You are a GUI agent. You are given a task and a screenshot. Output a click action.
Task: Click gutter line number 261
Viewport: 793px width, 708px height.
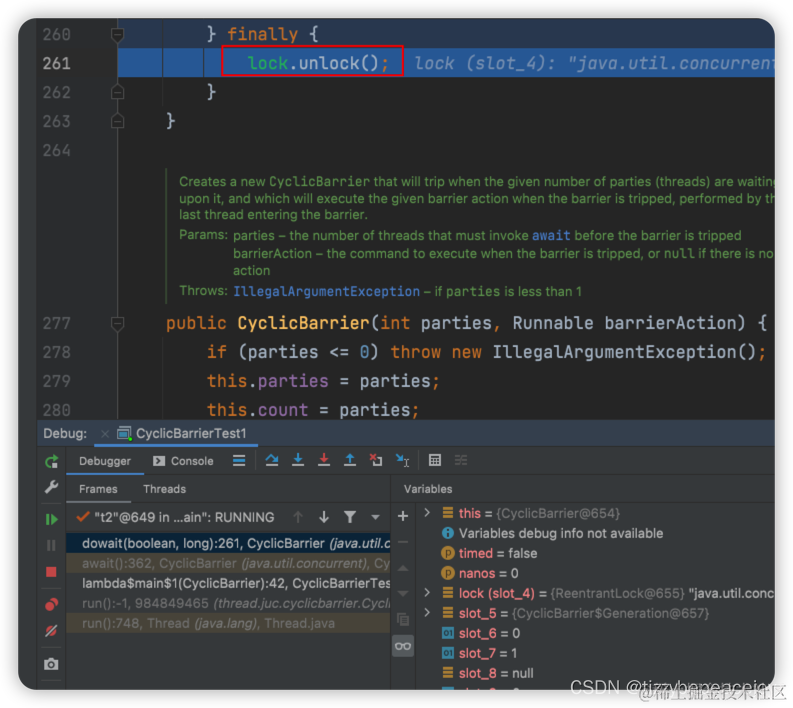(56, 63)
